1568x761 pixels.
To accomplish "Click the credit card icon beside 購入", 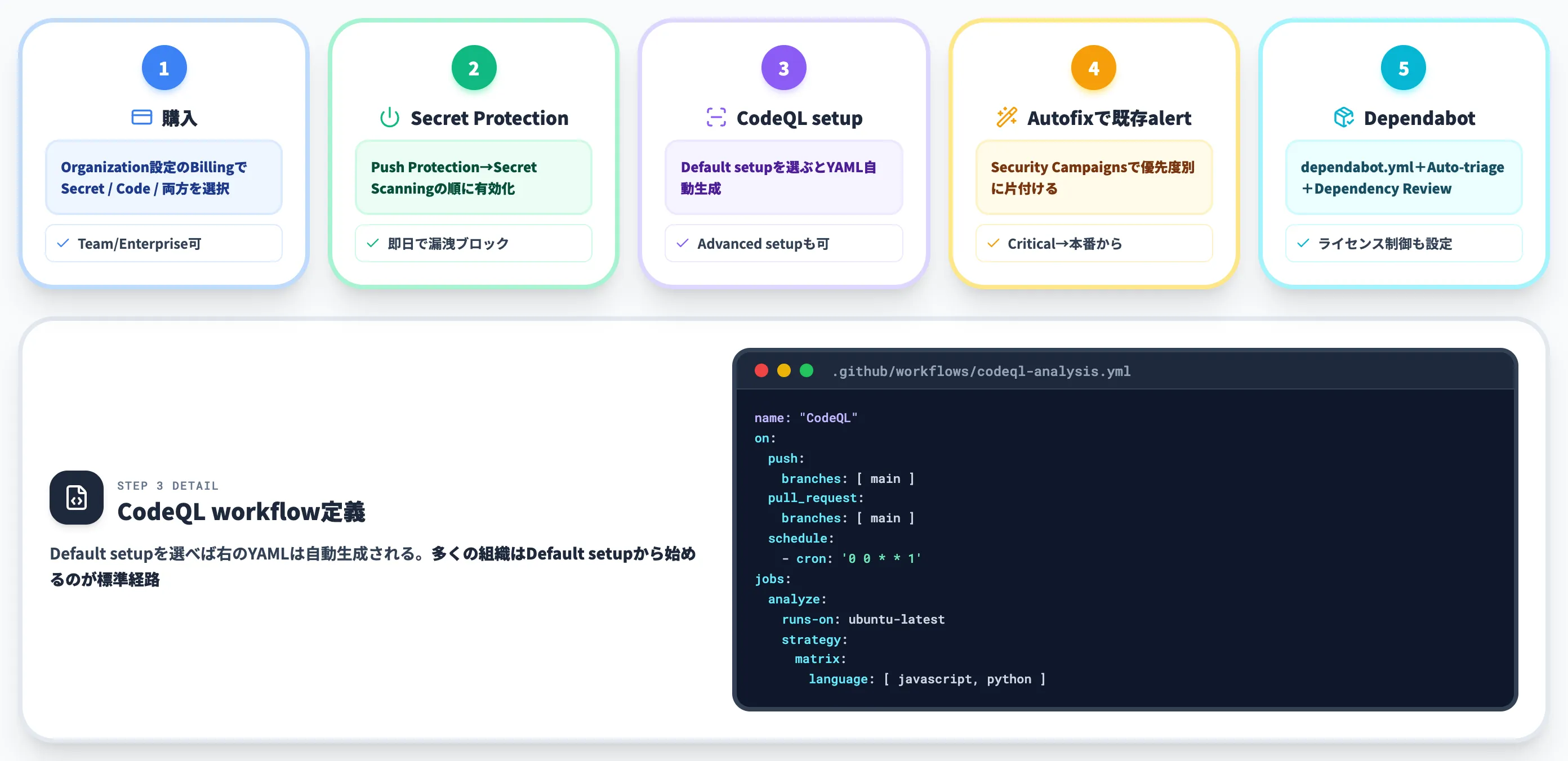I will point(141,118).
